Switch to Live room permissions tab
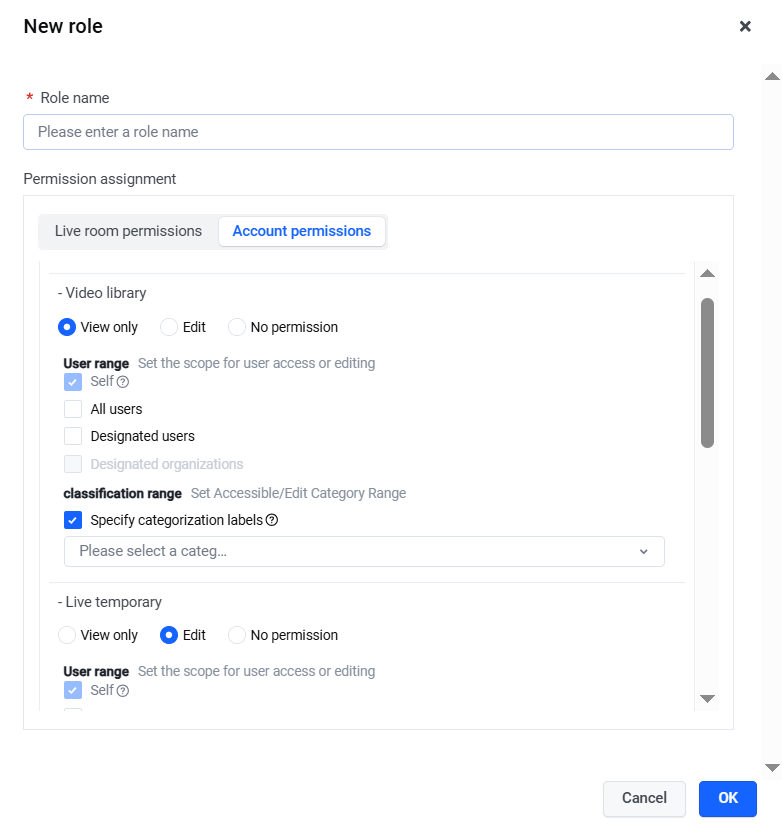The image size is (782, 828). point(128,231)
